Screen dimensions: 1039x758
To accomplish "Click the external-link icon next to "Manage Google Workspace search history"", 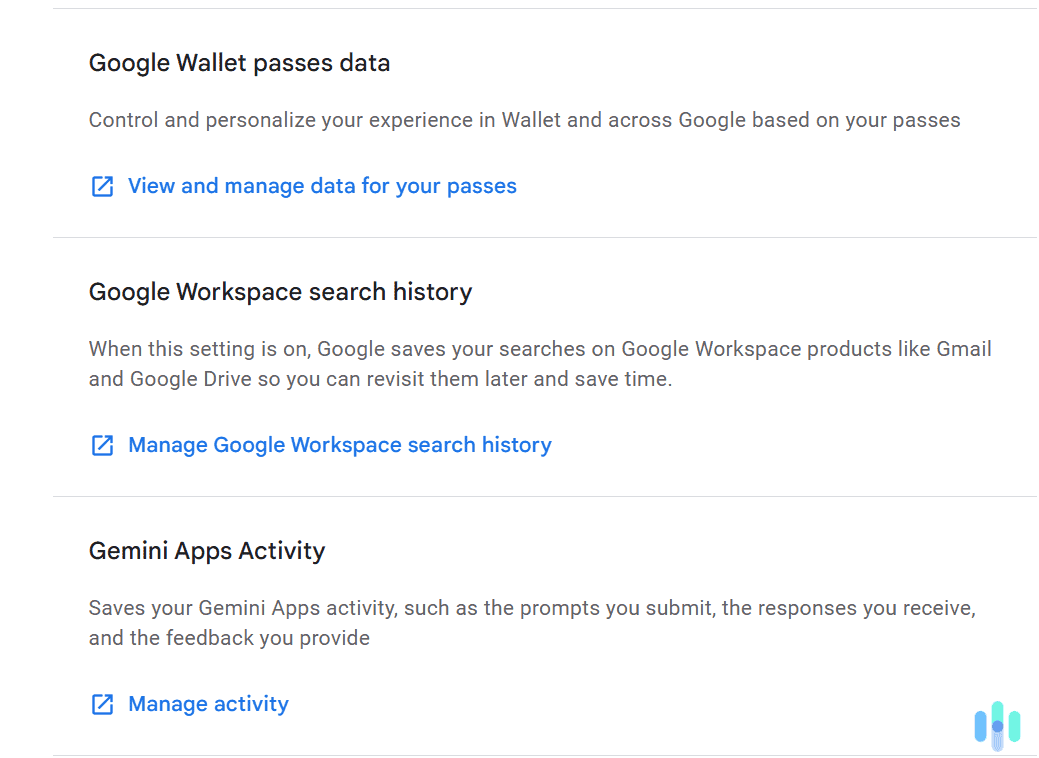I will (102, 445).
